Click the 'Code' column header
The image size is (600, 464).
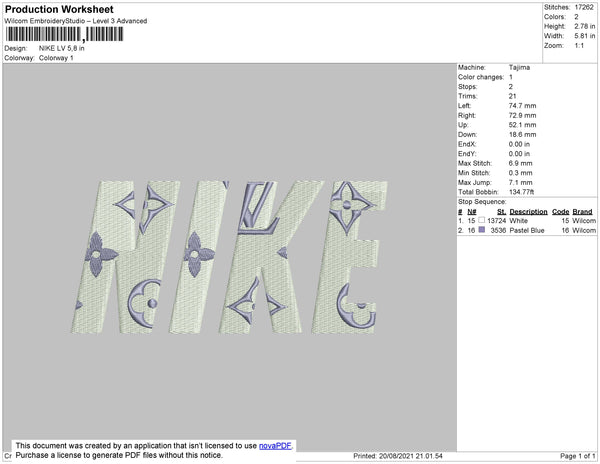(561, 212)
